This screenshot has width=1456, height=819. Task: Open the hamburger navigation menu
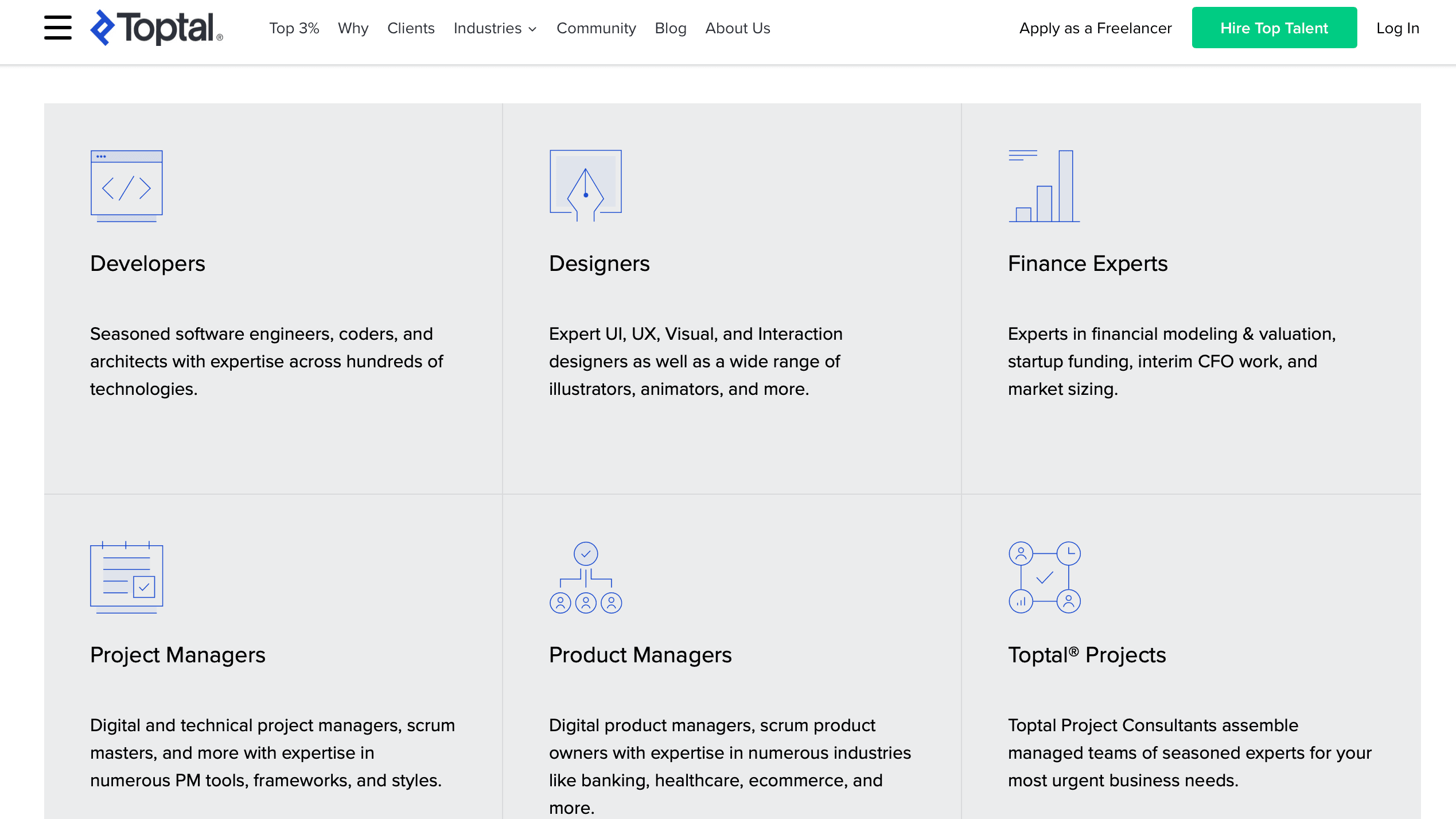tap(57, 28)
